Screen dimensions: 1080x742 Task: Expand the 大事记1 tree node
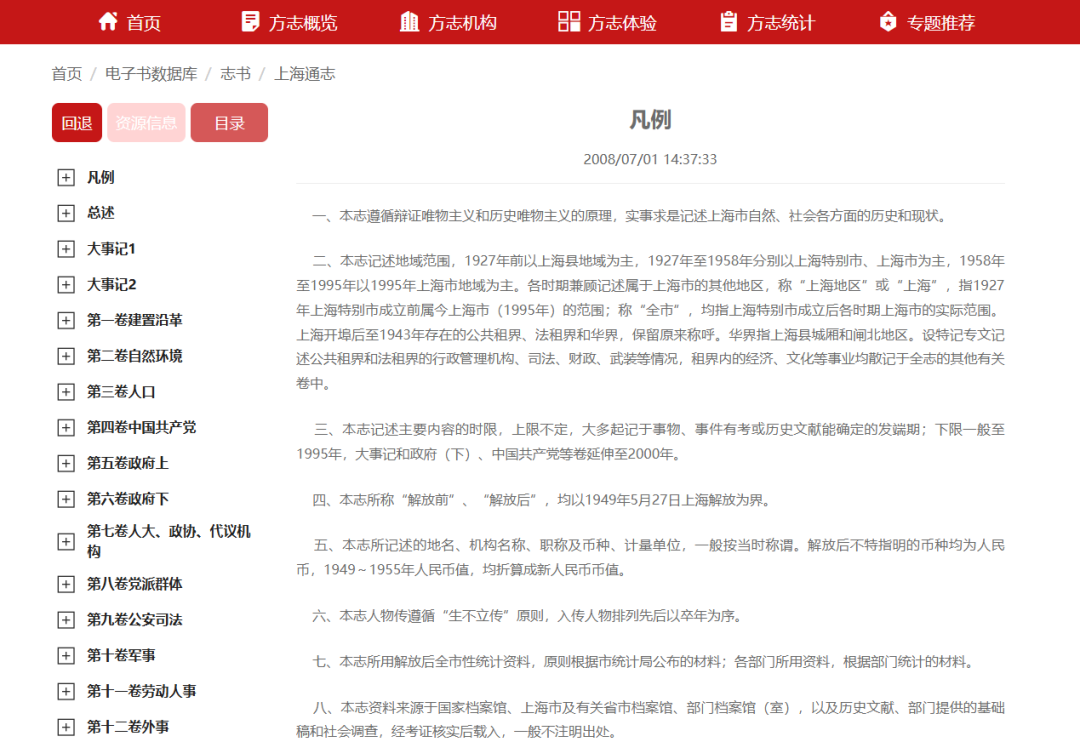65,249
